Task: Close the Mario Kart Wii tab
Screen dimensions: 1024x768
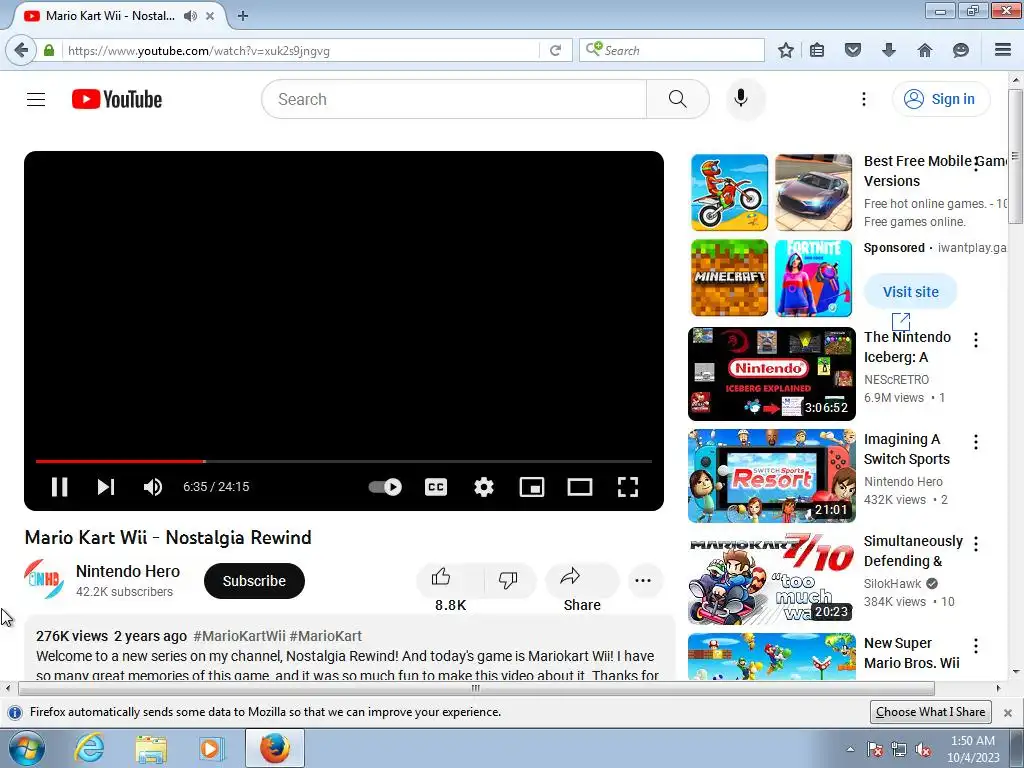Action: 210,16
